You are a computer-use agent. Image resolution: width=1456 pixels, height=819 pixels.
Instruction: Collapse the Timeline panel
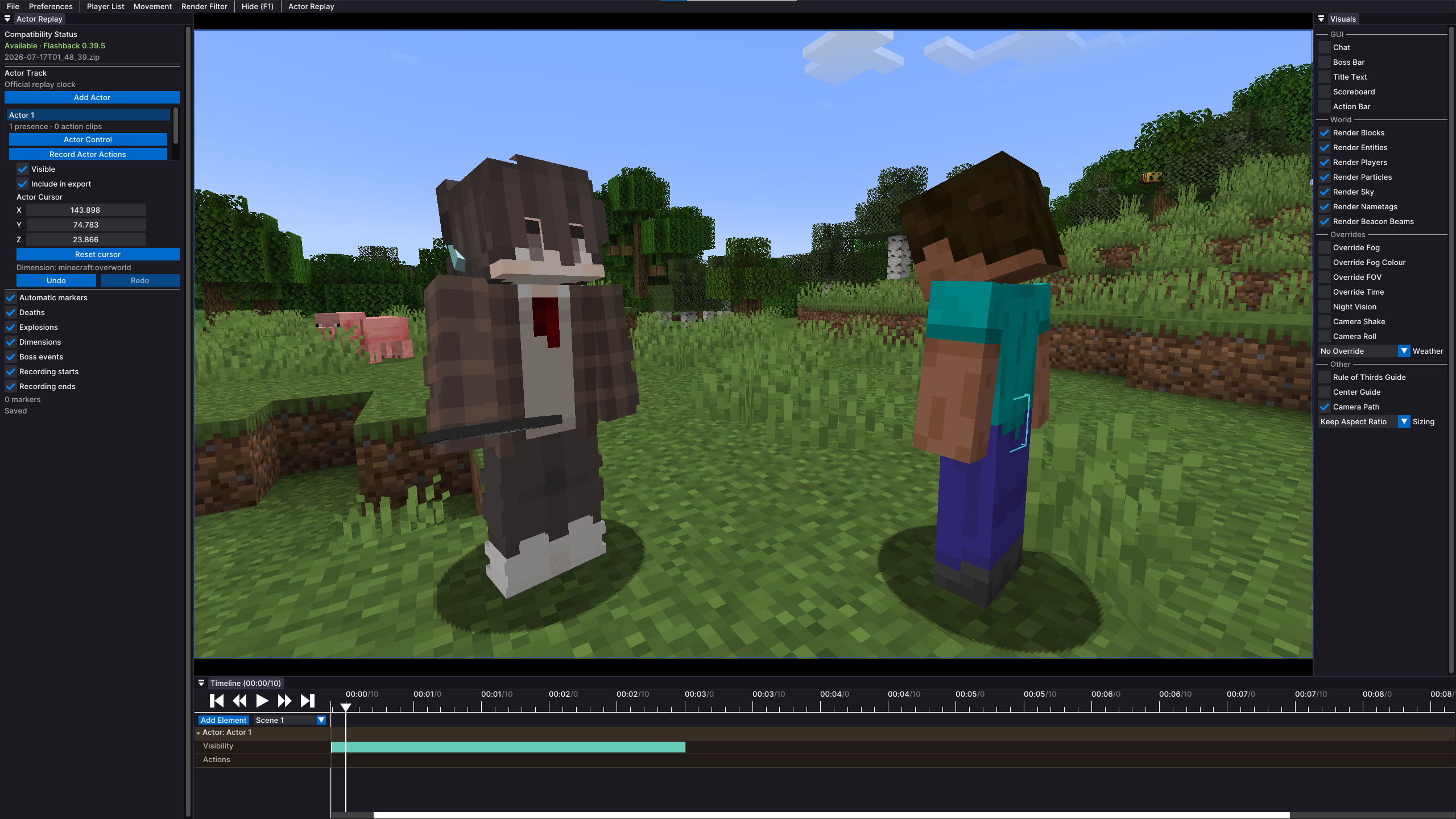[x=201, y=683]
